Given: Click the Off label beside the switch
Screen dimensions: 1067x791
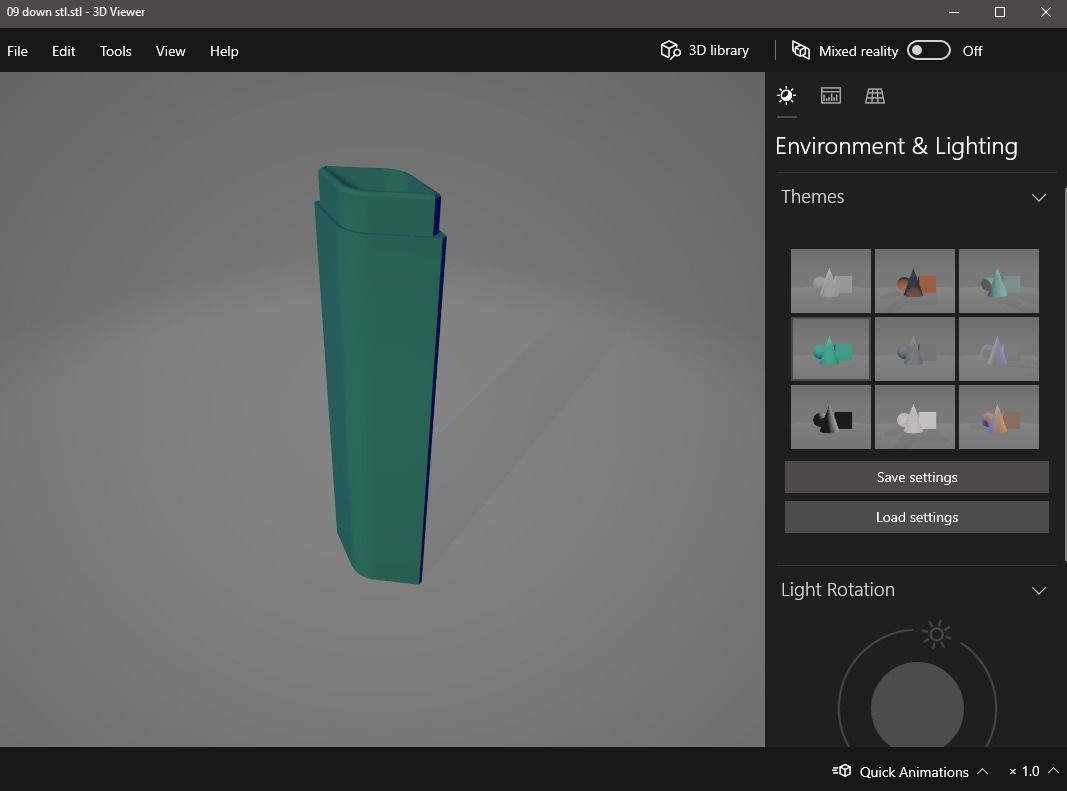Looking at the screenshot, I should point(972,51).
